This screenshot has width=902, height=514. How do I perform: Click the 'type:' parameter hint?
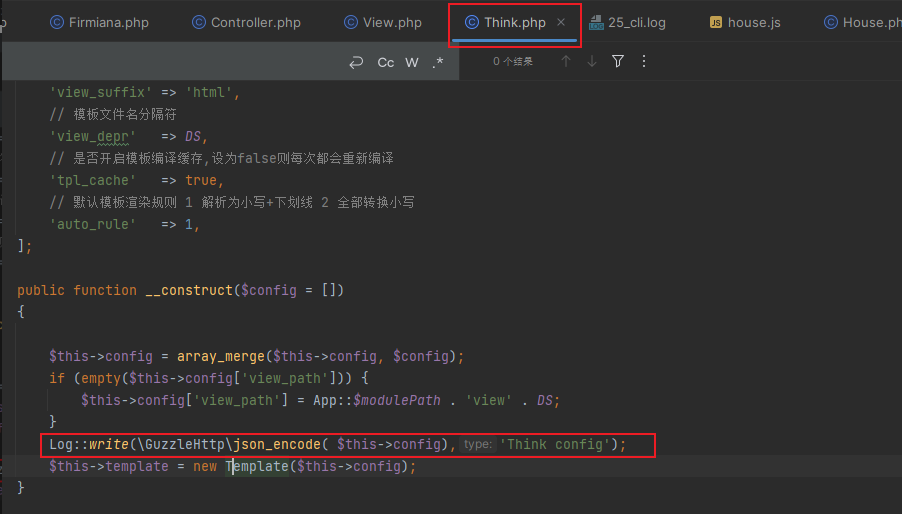(477, 444)
